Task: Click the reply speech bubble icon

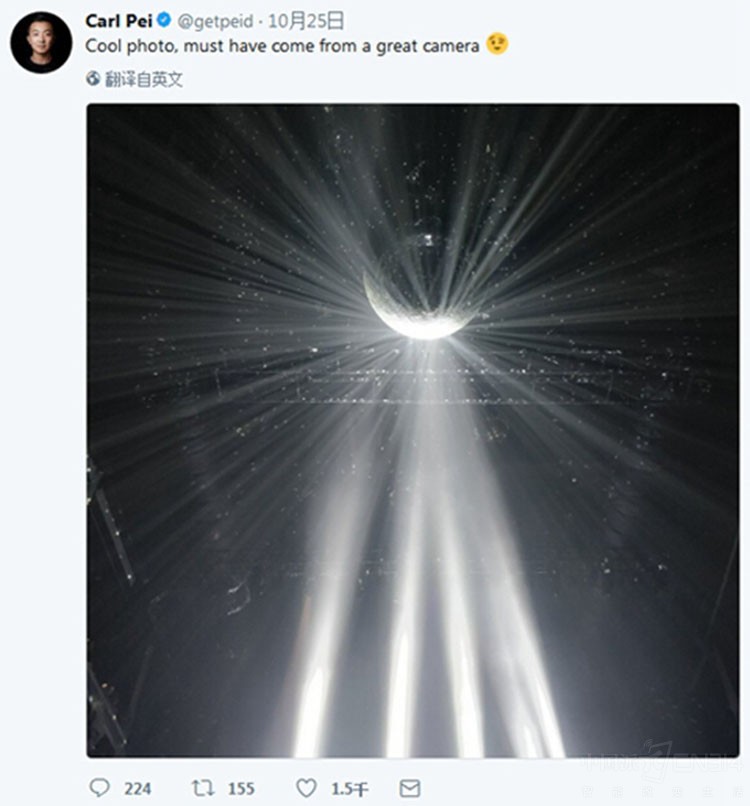Action: [99, 788]
